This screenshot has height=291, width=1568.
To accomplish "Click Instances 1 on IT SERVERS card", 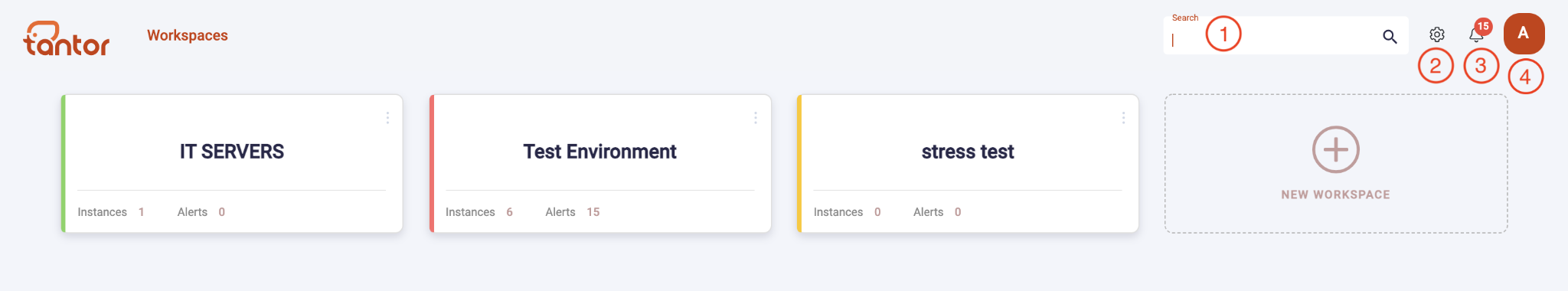I will (111, 212).
